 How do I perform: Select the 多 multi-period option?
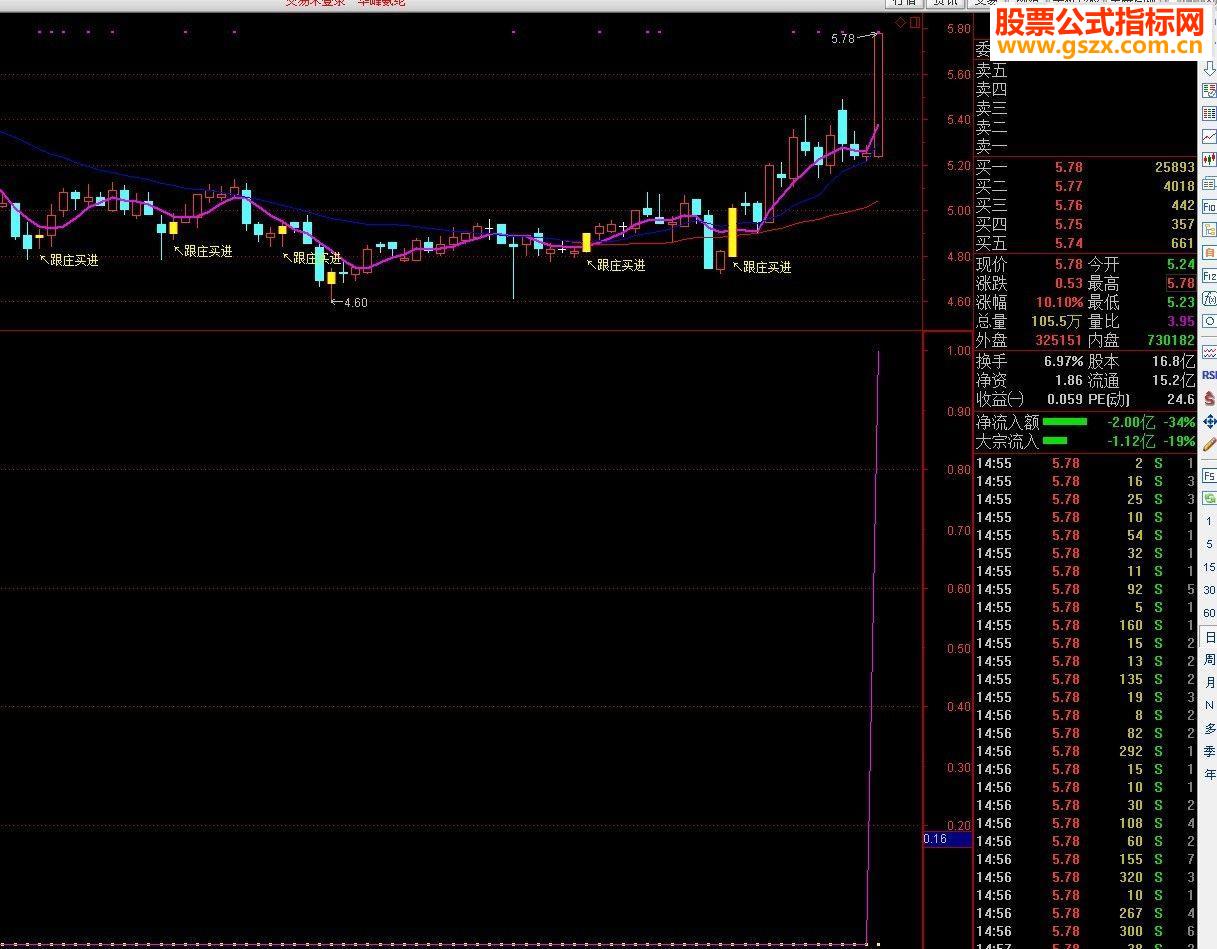click(1209, 729)
